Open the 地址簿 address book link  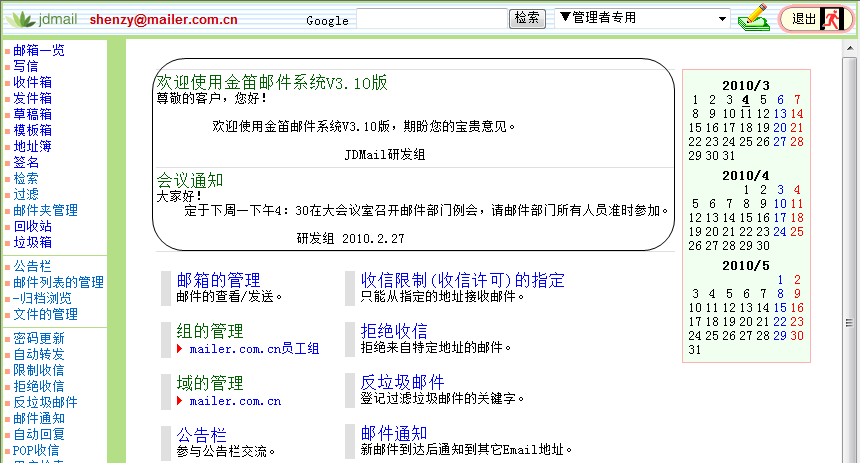point(32,146)
